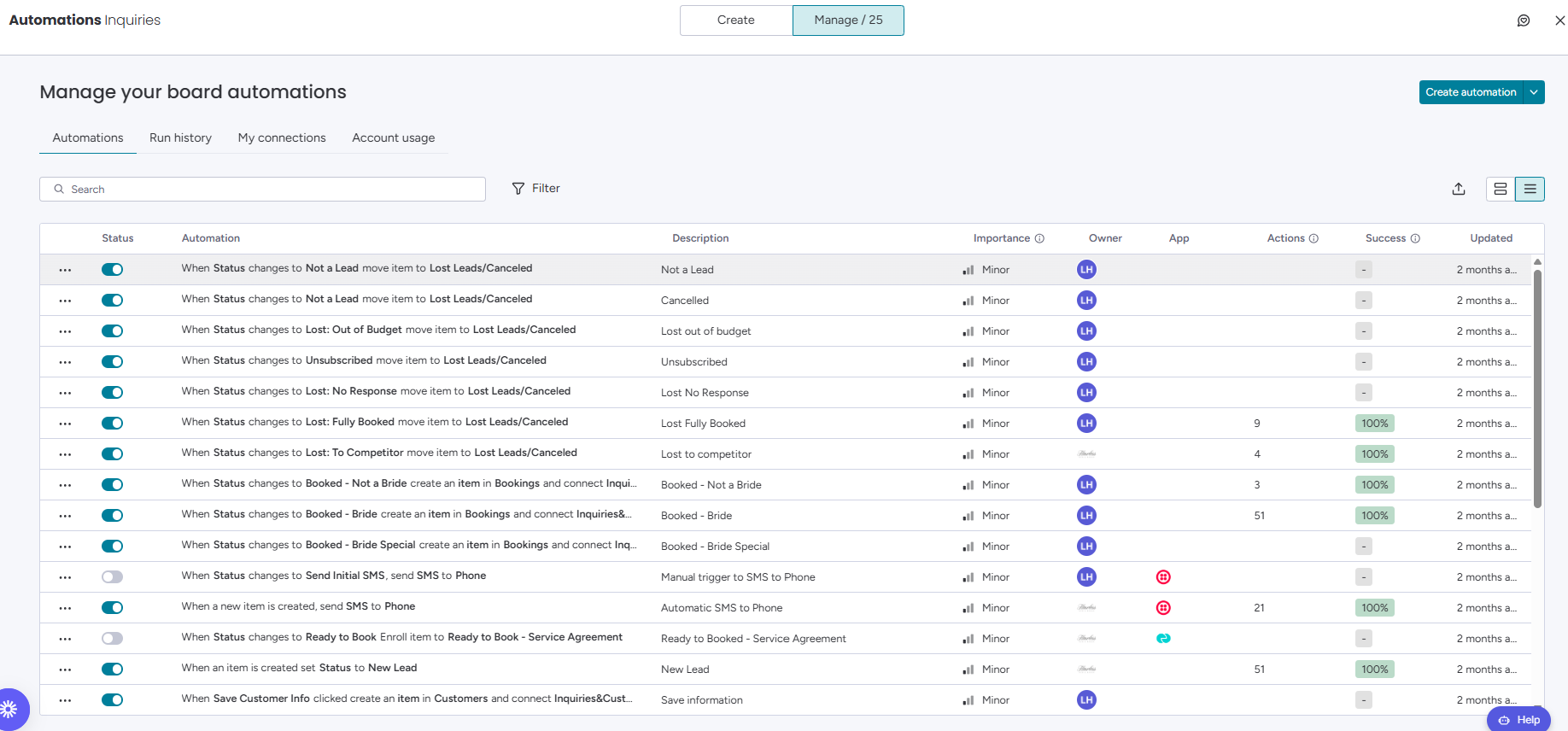Click the Actions column info icon

1313,239
